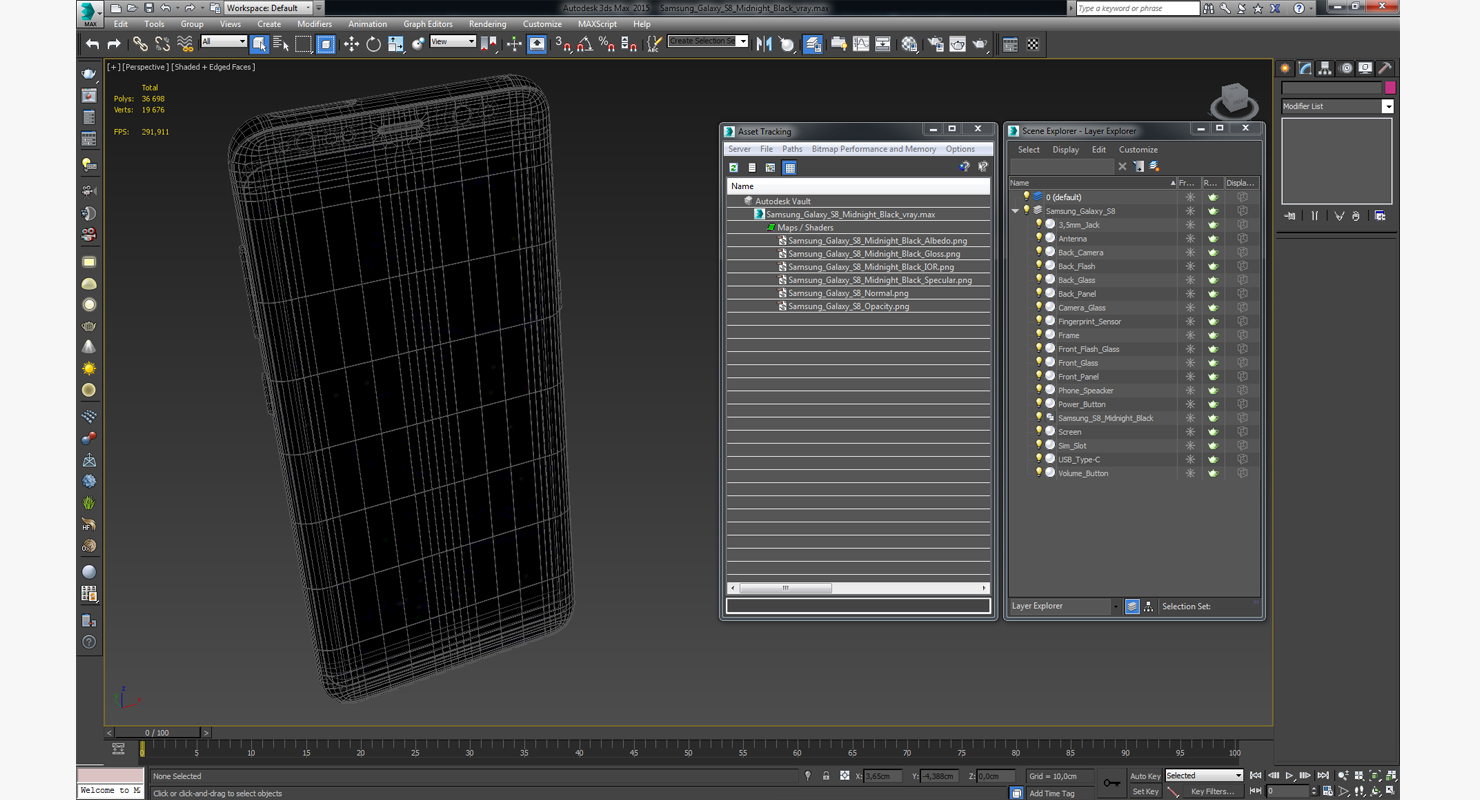Open Bitmap Performance and Memory menu

coord(874,149)
